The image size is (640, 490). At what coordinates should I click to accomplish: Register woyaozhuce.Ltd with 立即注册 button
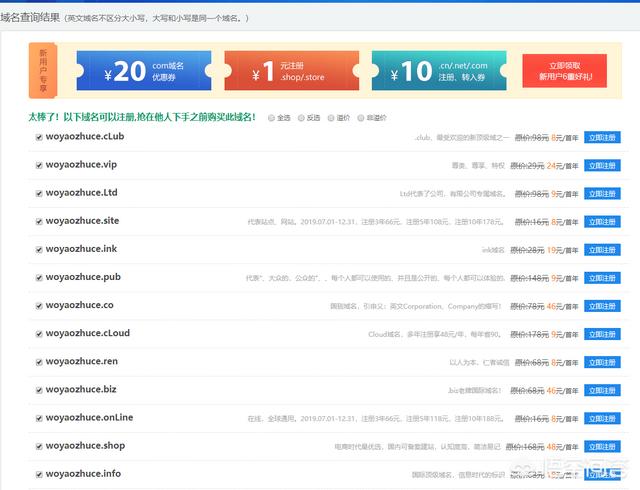(x=601, y=194)
